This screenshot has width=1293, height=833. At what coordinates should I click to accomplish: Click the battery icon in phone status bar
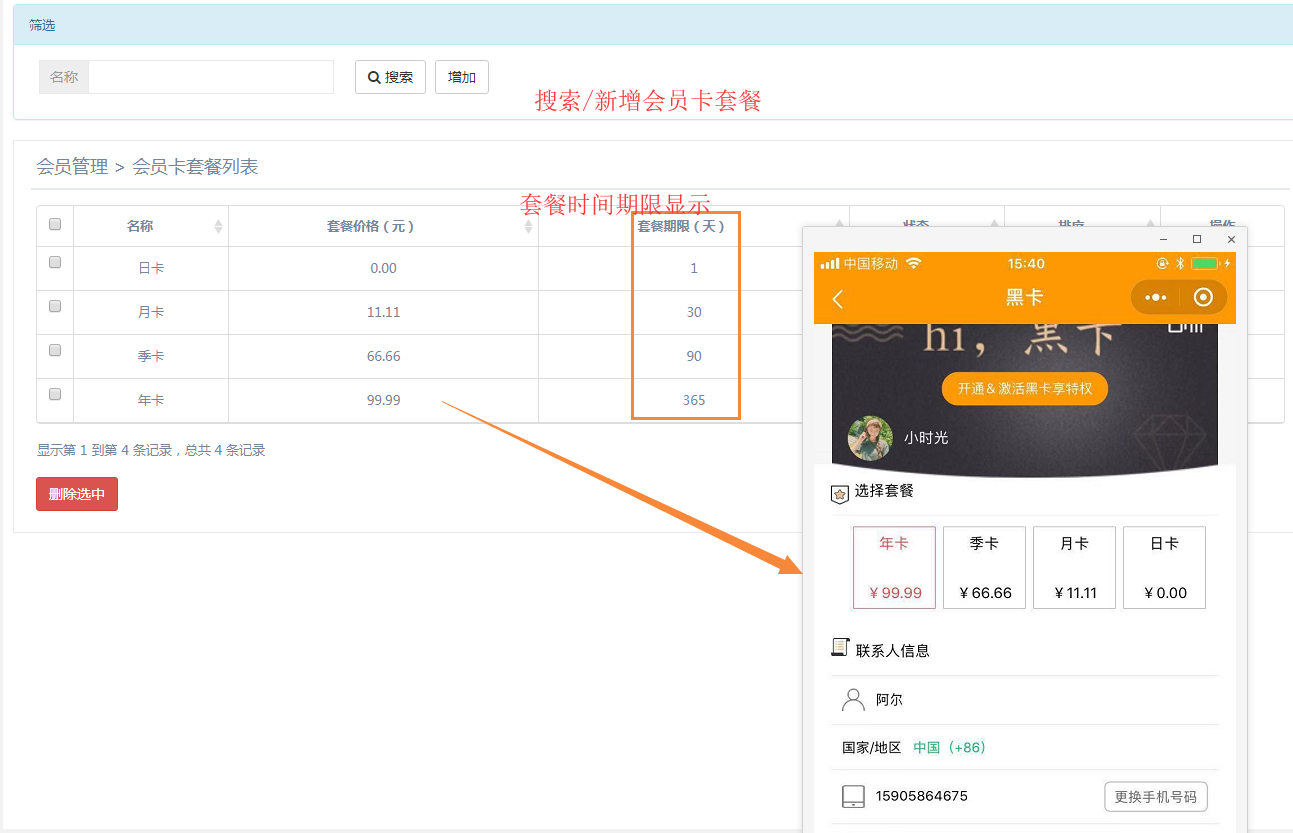[x=1204, y=263]
